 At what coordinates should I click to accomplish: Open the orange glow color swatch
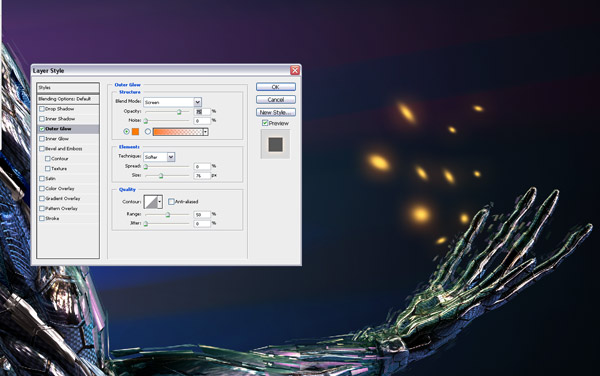(135, 132)
